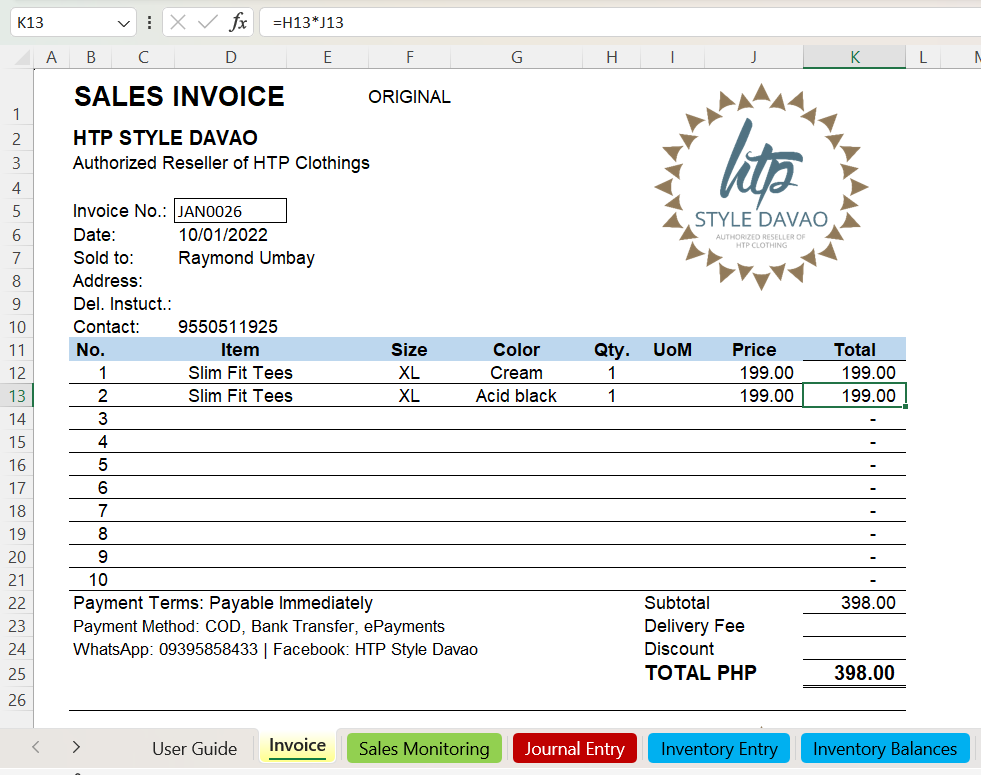Image resolution: width=981 pixels, height=775 pixels.
Task: Cancel formula entry with the X icon
Action: [x=178, y=23]
